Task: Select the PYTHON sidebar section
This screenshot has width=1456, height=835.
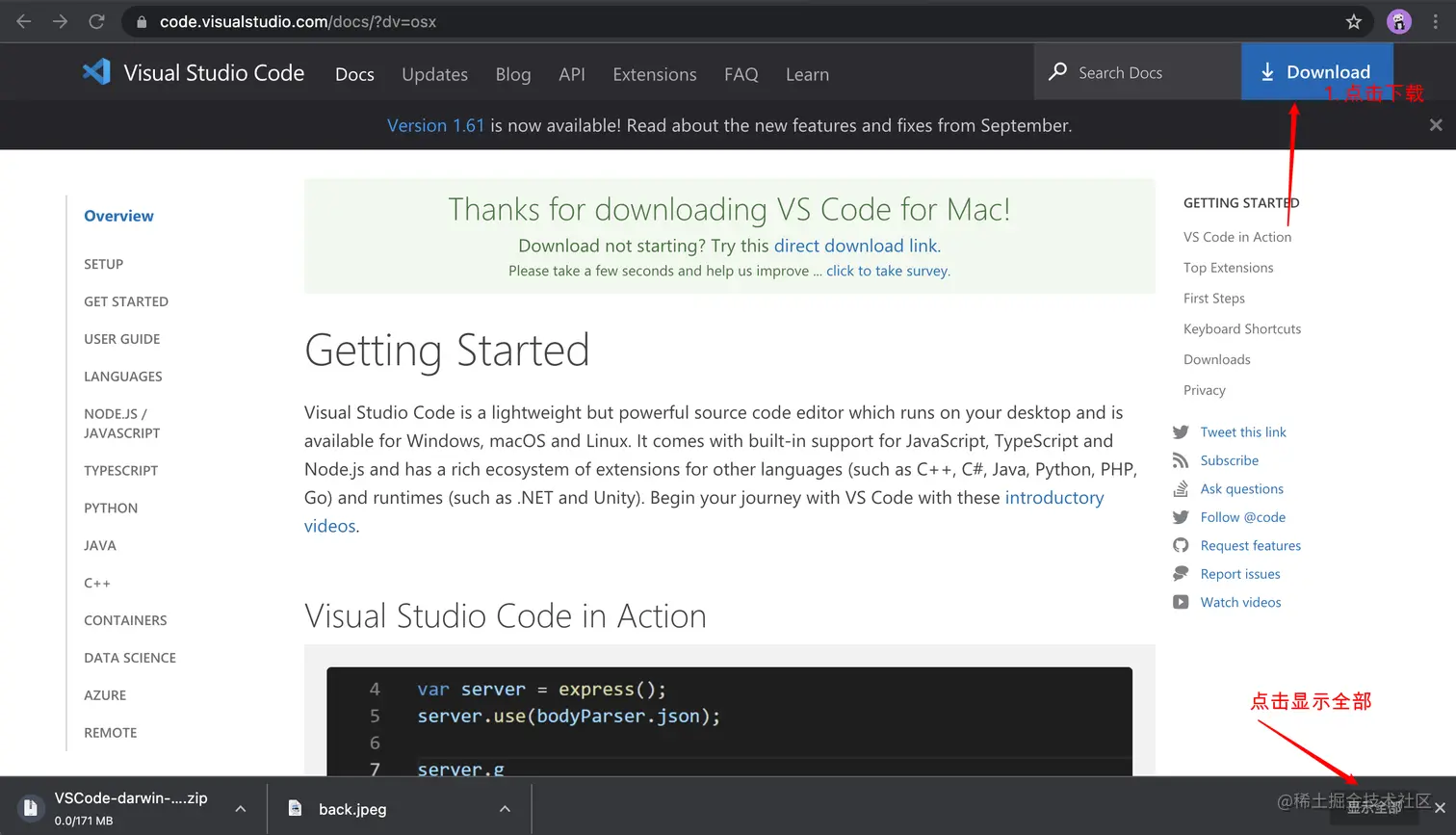Action: 111,508
